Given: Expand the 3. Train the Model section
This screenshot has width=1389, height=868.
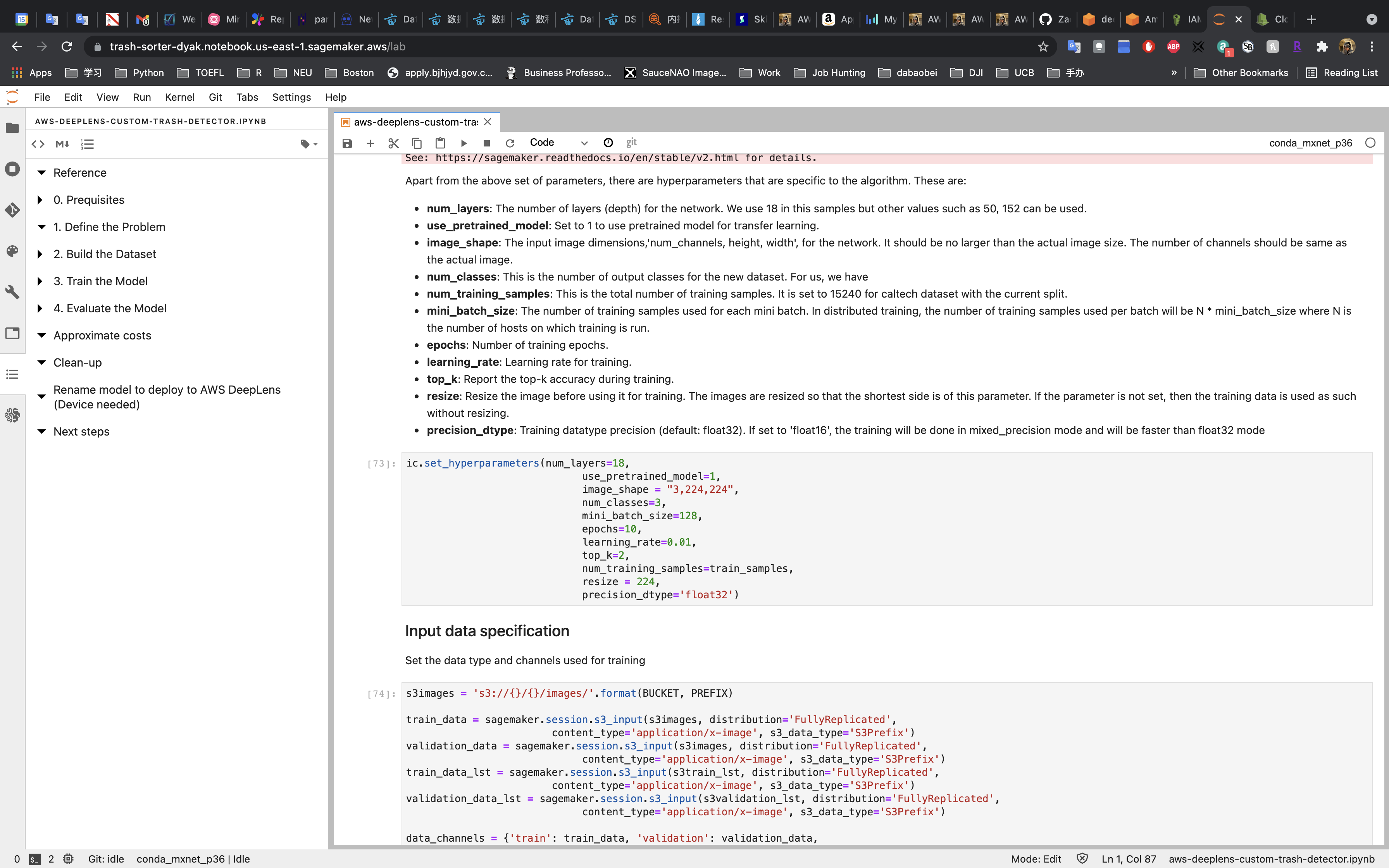Looking at the screenshot, I should click(x=40, y=281).
